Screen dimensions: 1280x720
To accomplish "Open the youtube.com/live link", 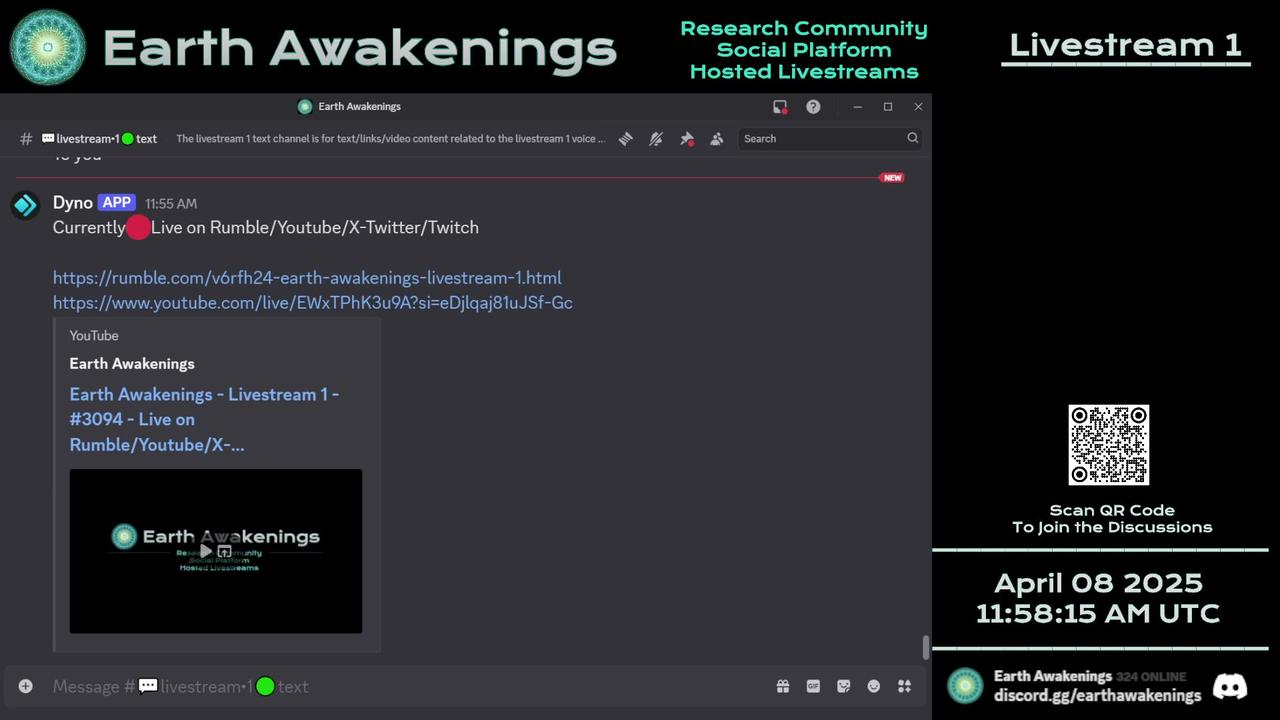I will (313, 303).
